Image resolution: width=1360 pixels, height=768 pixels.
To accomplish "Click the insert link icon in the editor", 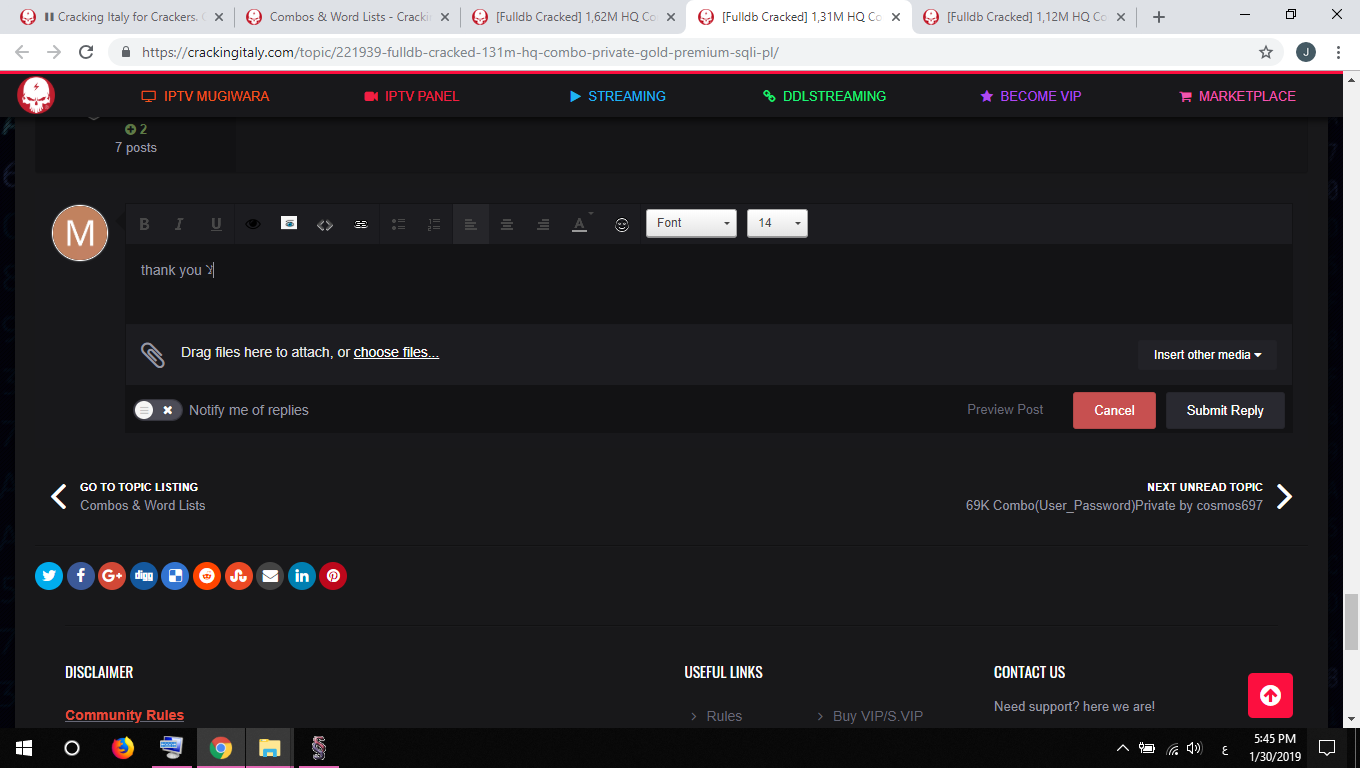I will point(361,225).
